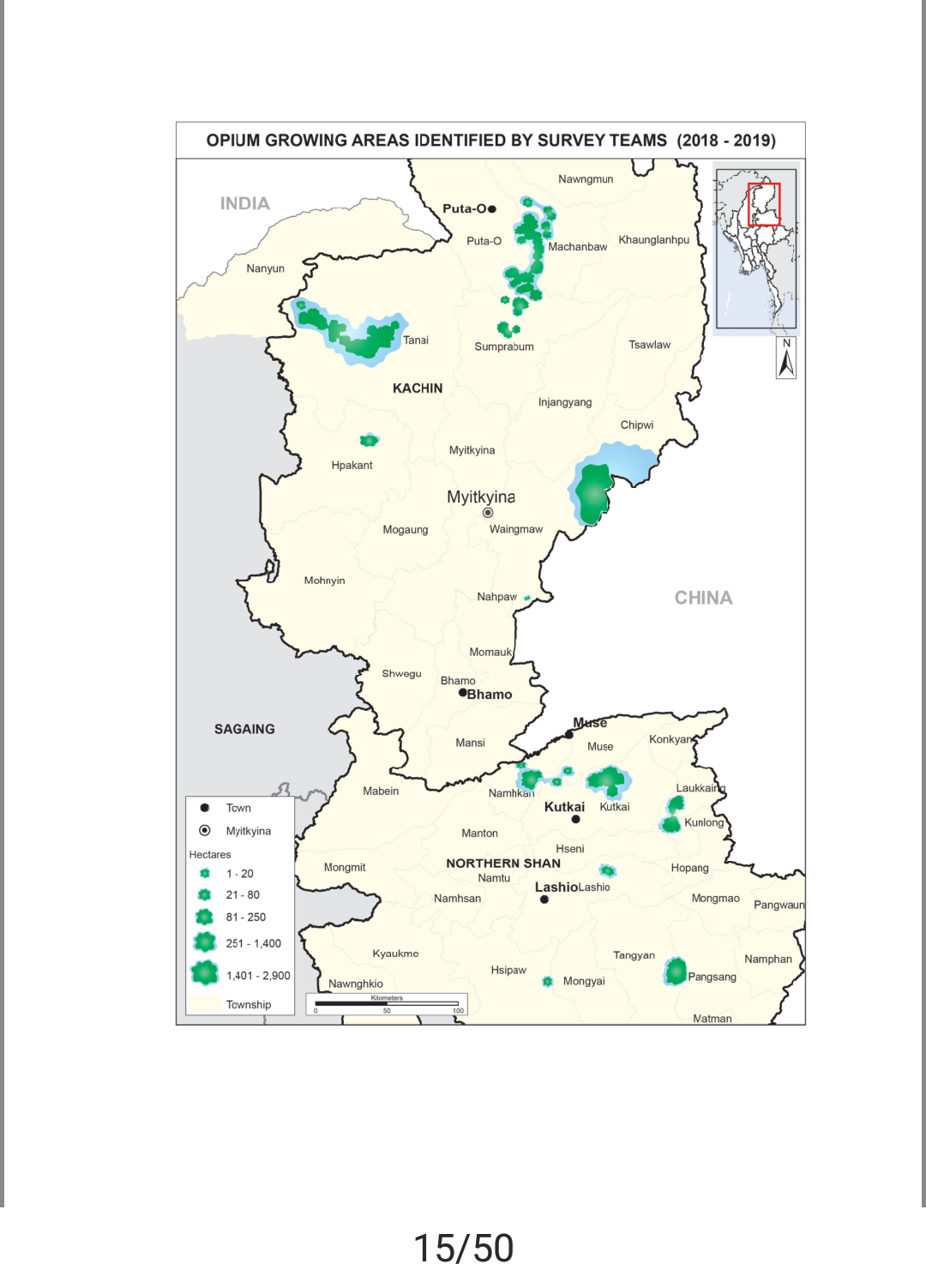Click the 'Nawnghkio' township label
926x1288 pixels.
point(356,984)
